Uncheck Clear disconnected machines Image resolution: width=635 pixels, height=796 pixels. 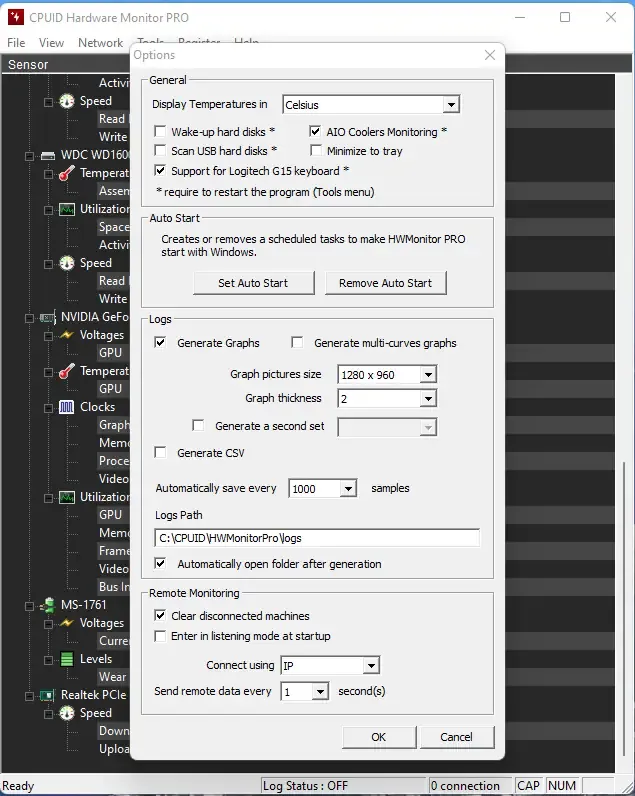(x=160, y=615)
